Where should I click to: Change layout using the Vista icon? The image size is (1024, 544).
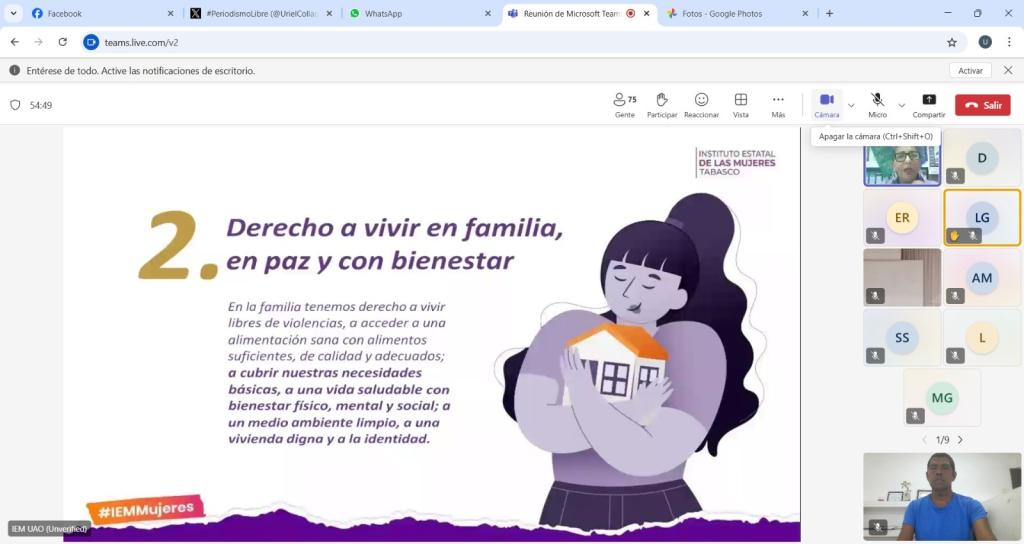(741, 104)
